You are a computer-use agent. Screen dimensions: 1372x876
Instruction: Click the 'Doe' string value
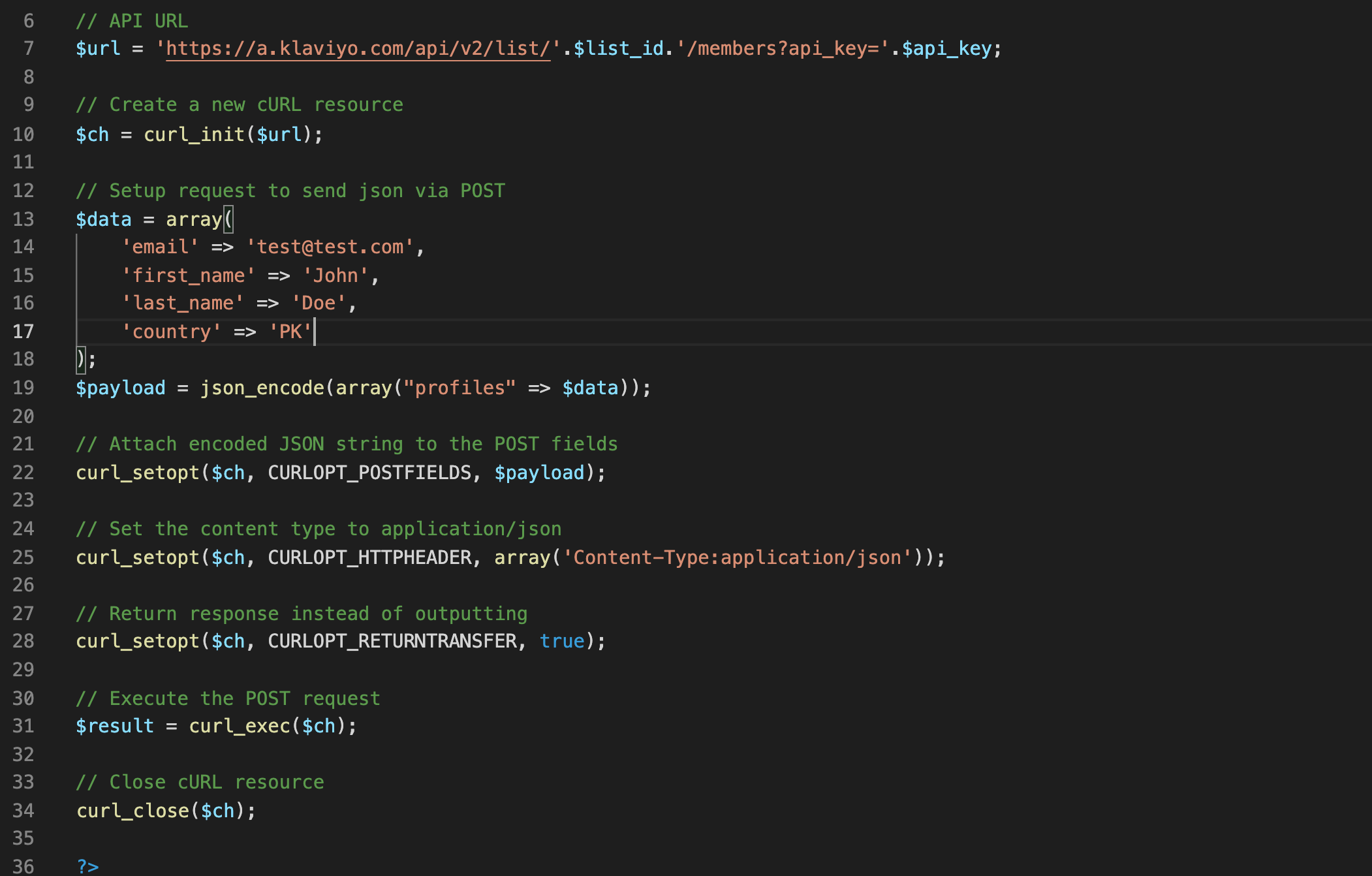(x=319, y=303)
